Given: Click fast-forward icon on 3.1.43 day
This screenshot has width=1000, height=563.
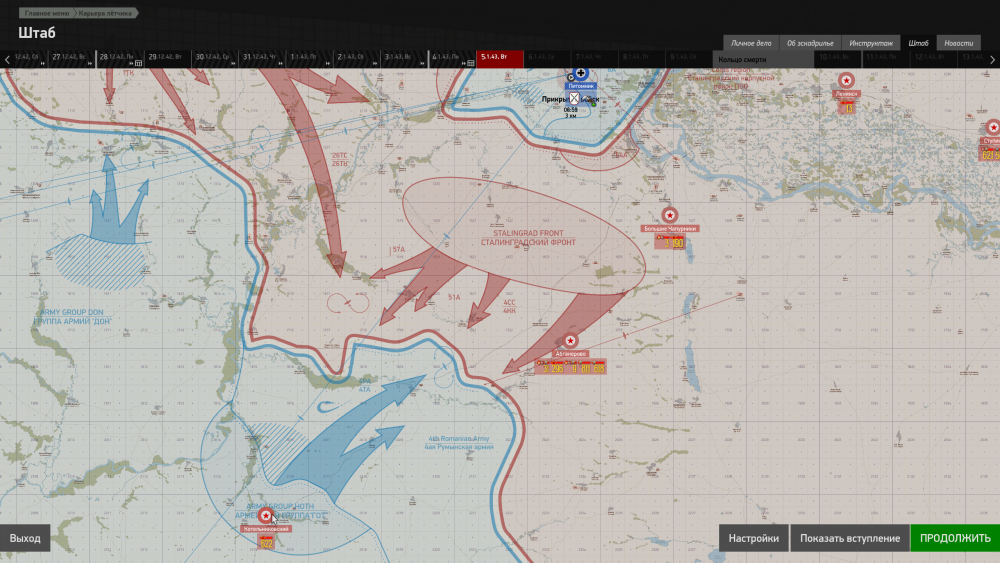Looking at the screenshot, I should [x=422, y=63].
